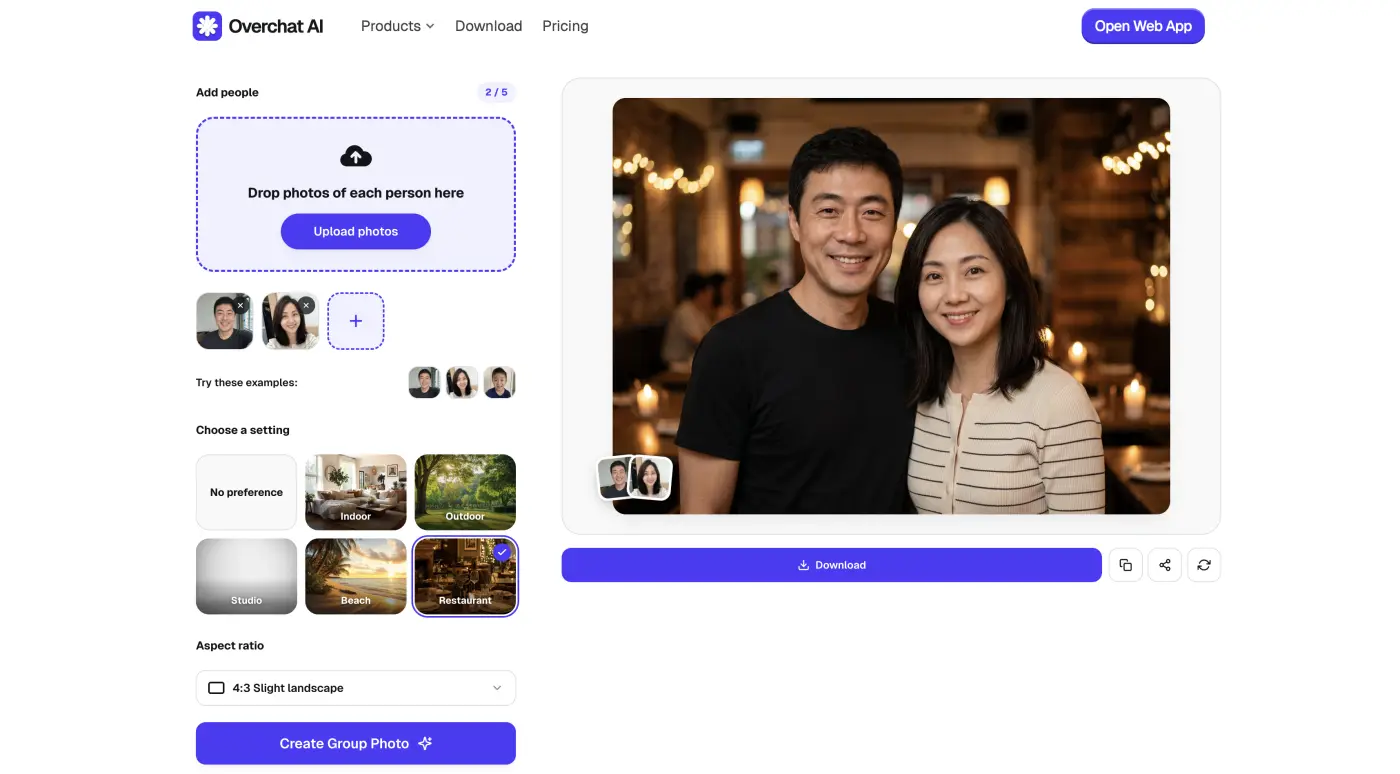Select the No preference setting

(246, 492)
